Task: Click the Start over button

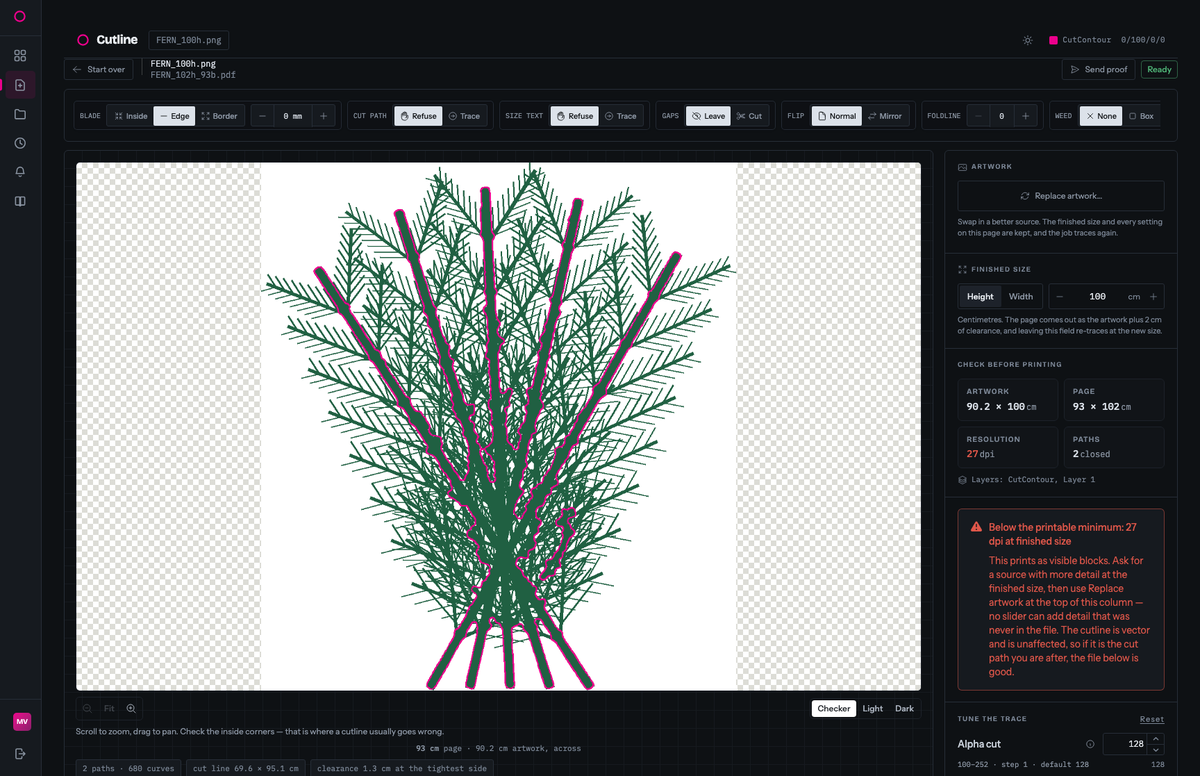Action: [x=98, y=69]
